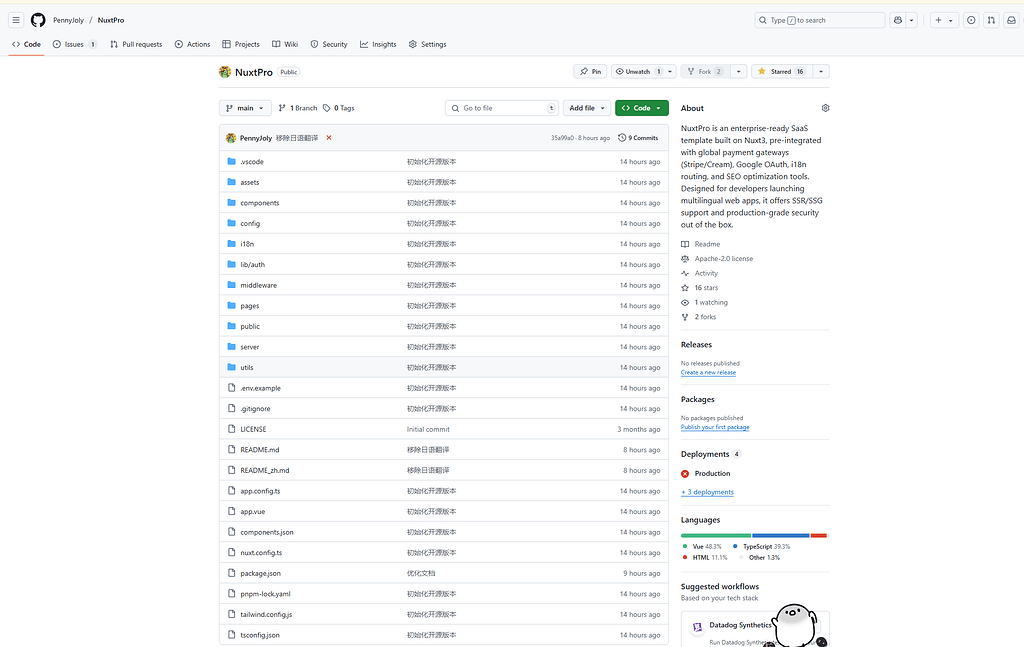Switch to the Pull requests tab

[136, 44]
